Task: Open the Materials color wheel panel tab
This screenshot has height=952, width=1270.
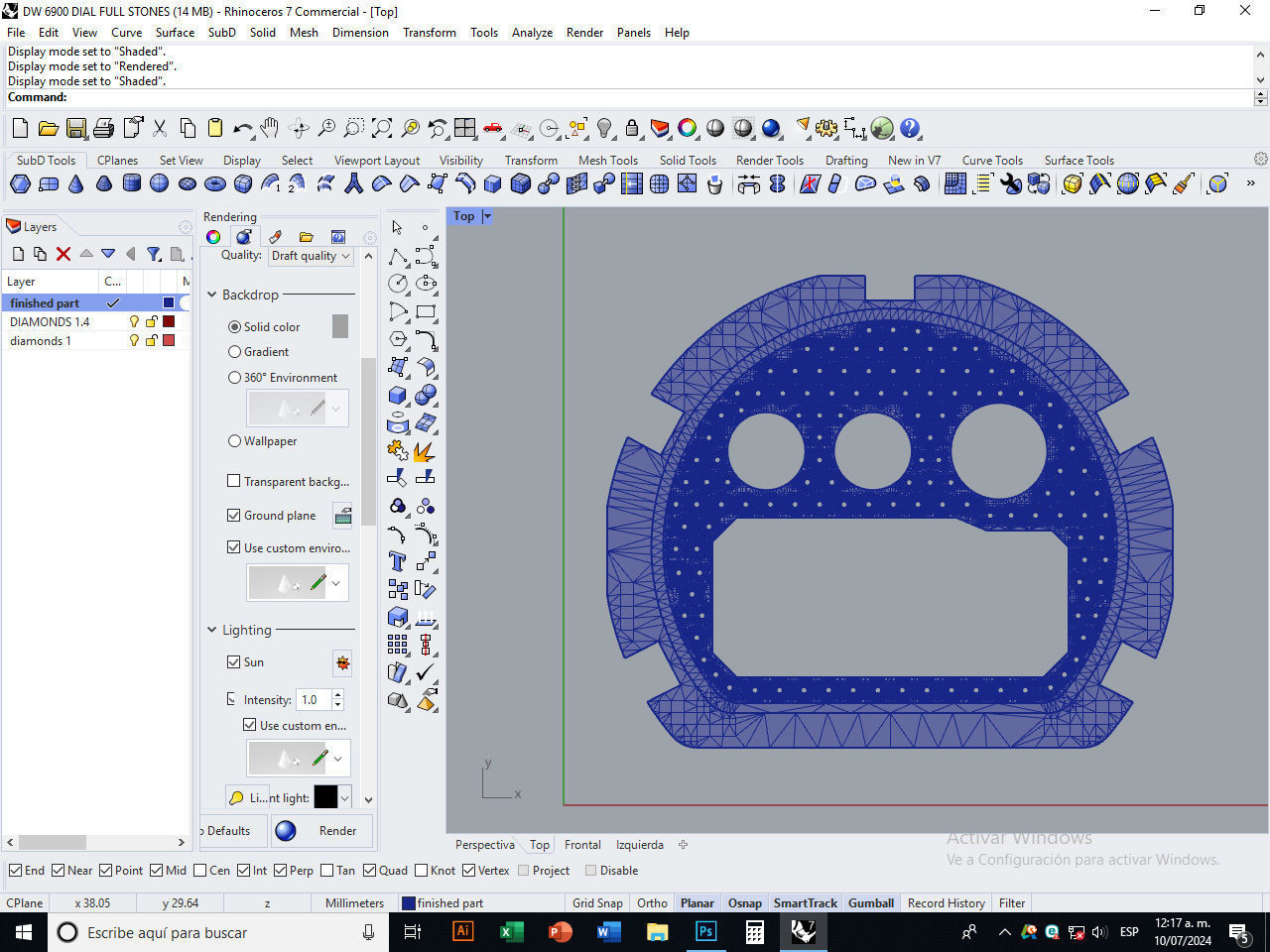Action: click(x=213, y=237)
